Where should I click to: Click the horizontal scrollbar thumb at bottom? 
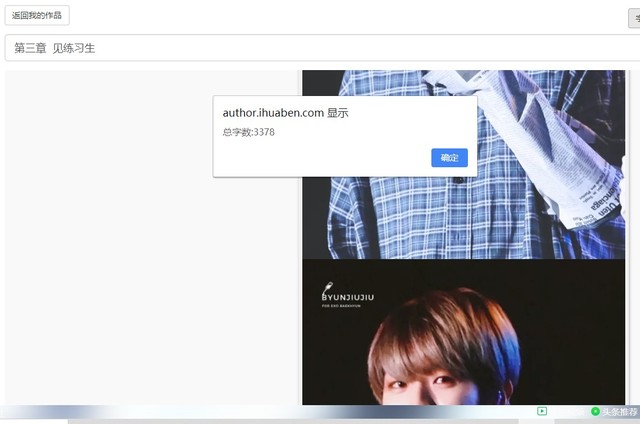pos(290,421)
